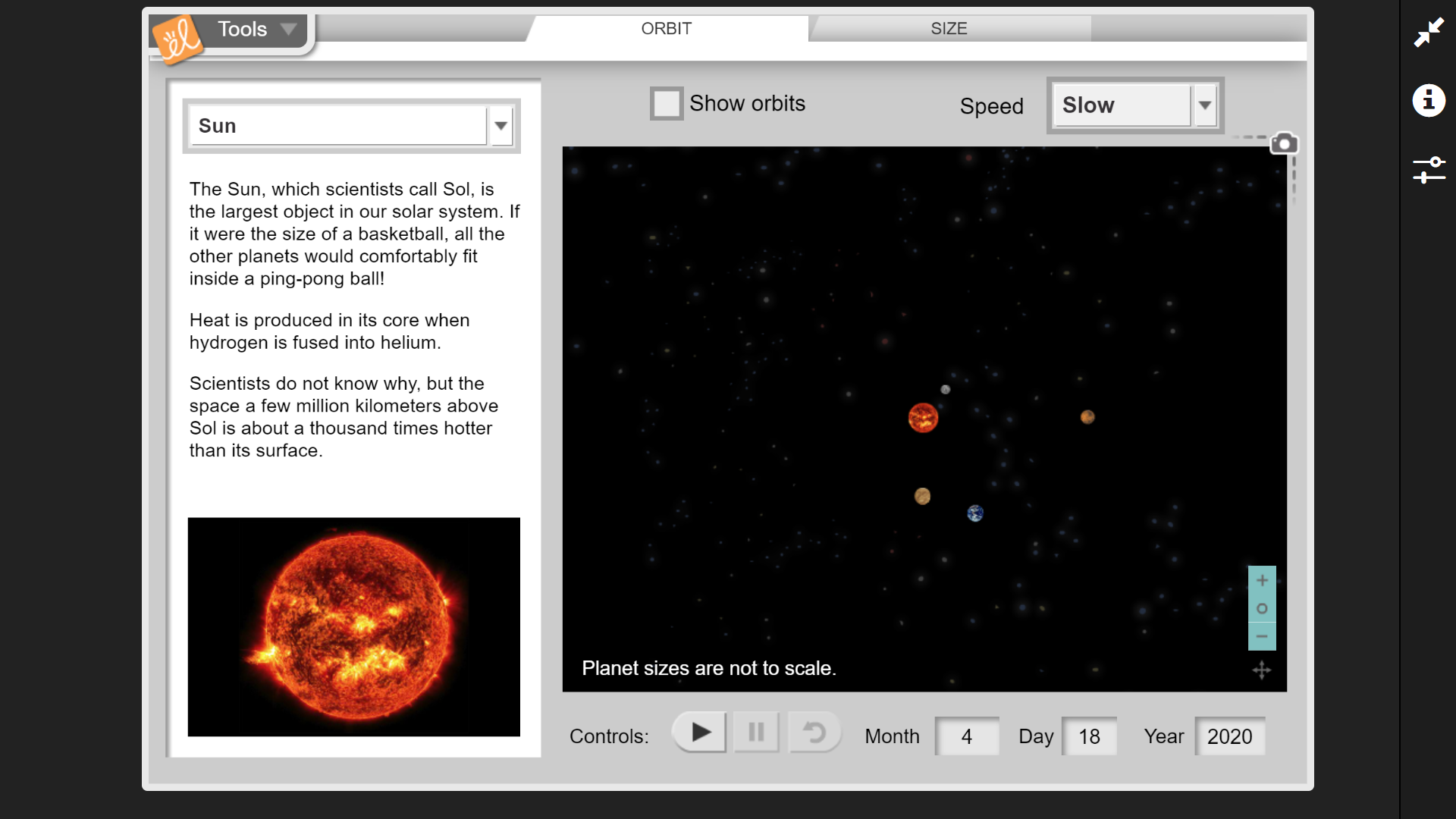This screenshot has height=819, width=1456.
Task: Switch to the SIZE tab
Action: 949,29
